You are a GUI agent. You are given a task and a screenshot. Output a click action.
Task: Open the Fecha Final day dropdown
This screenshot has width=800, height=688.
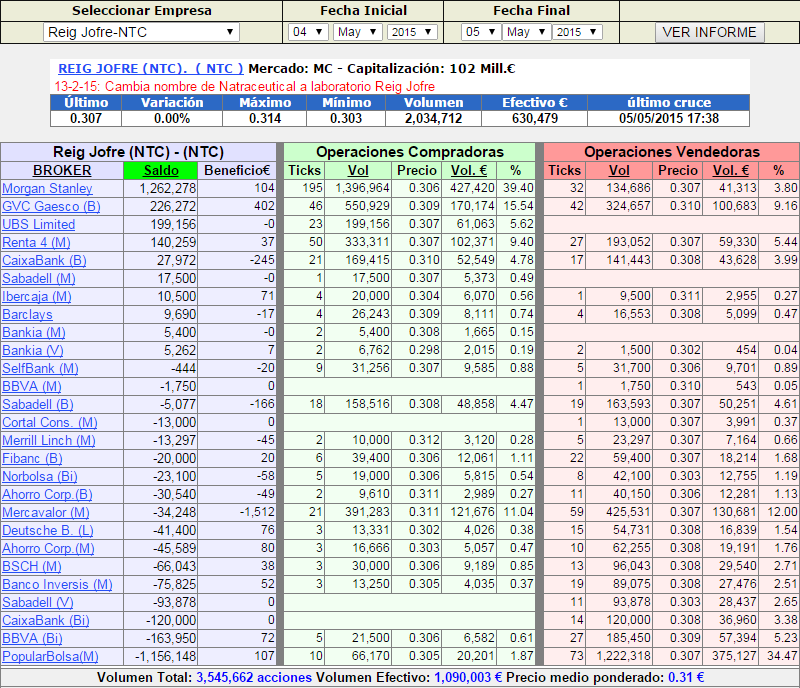481,32
